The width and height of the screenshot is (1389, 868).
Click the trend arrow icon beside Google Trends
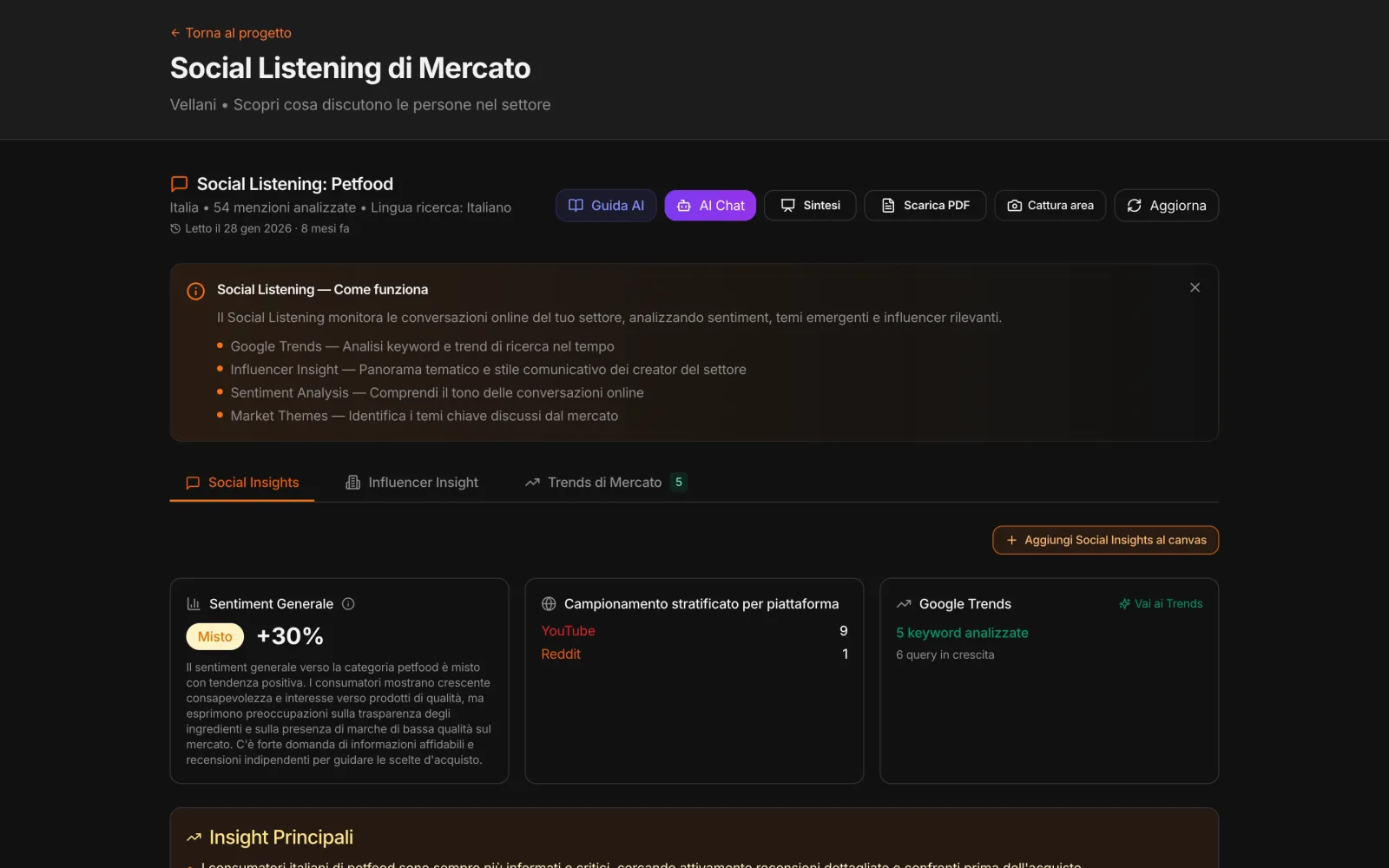point(904,604)
